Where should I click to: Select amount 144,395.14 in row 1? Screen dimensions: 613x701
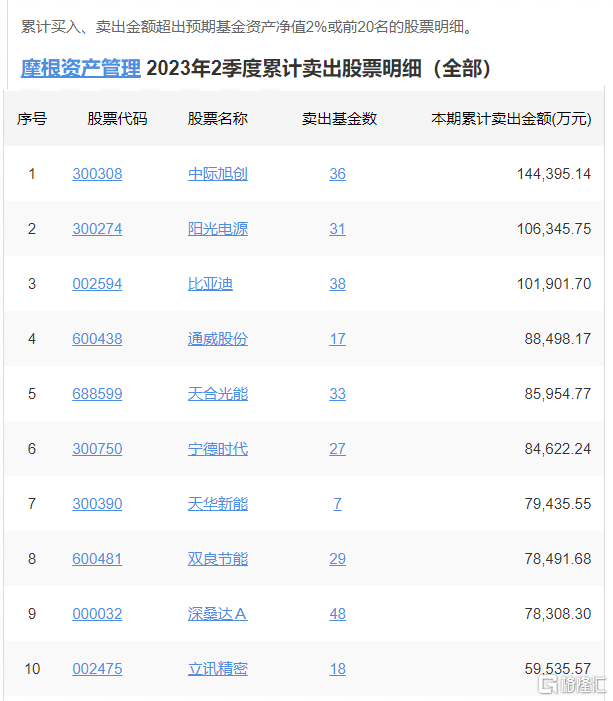[x=554, y=174]
